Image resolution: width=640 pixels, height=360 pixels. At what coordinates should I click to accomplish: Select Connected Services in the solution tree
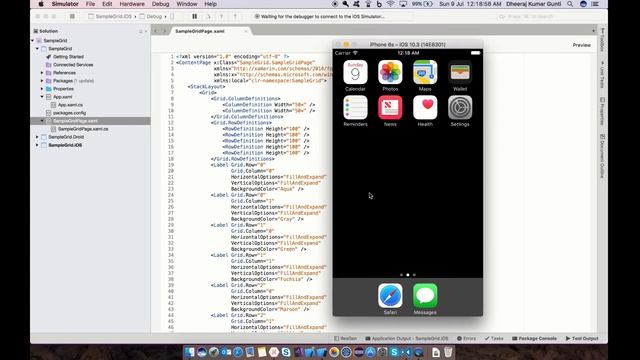73,64
